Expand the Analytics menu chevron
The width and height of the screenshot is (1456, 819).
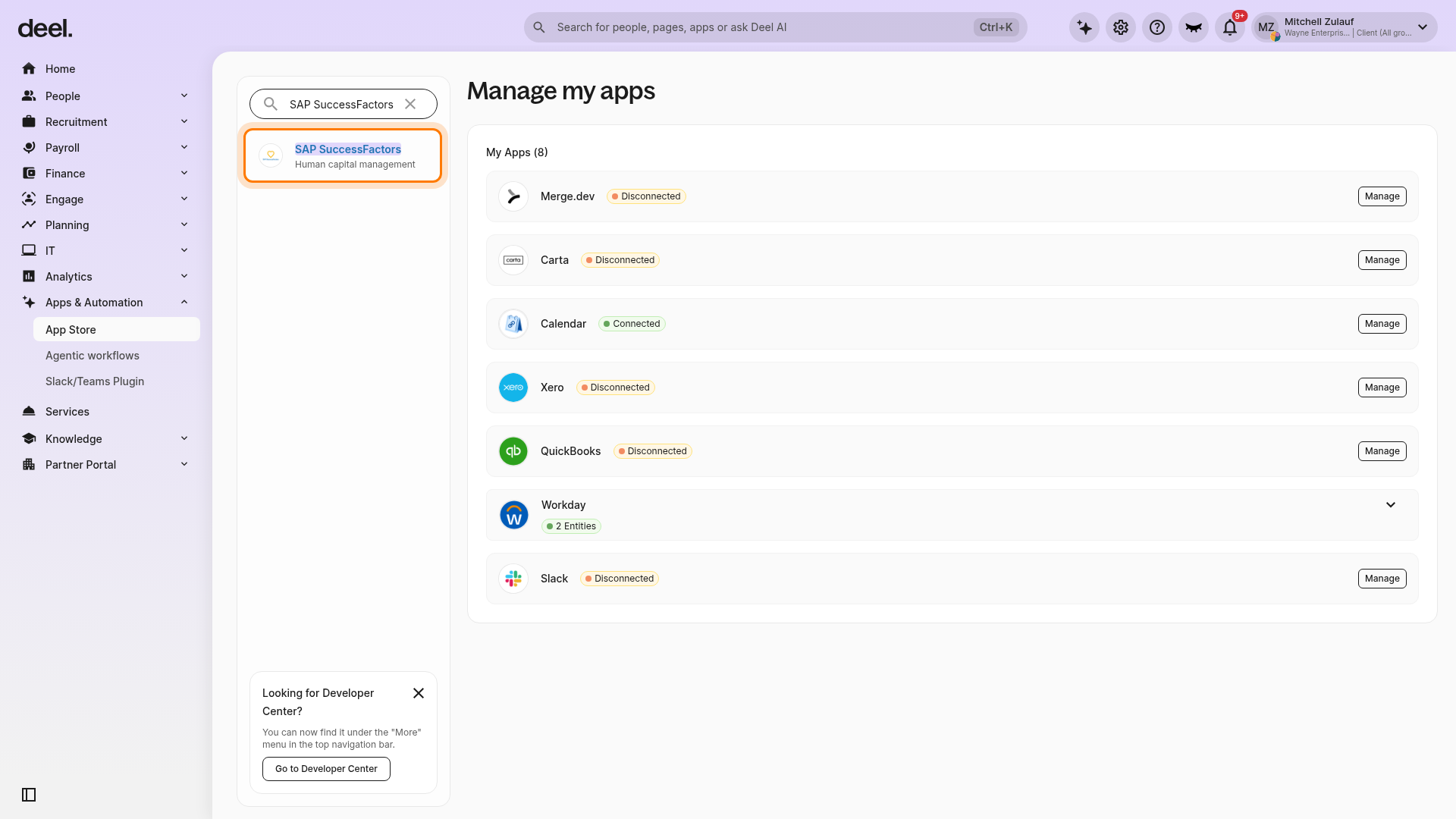pos(184,276)
